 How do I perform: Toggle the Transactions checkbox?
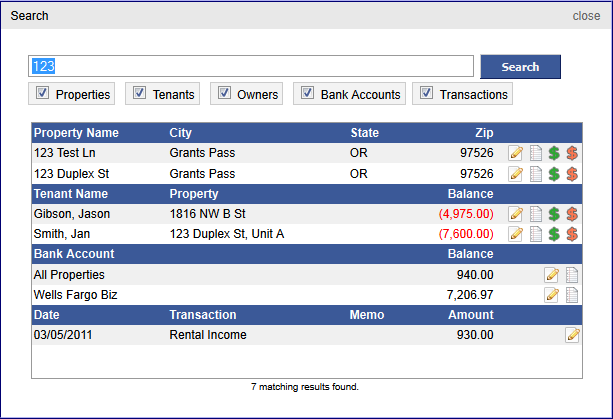[426, 93]
